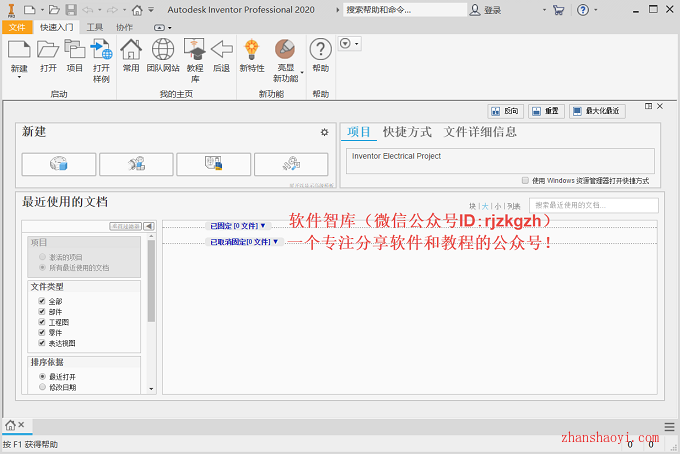Open the 教程库 (Tutorial Gallery) icon

coord(195,49)
